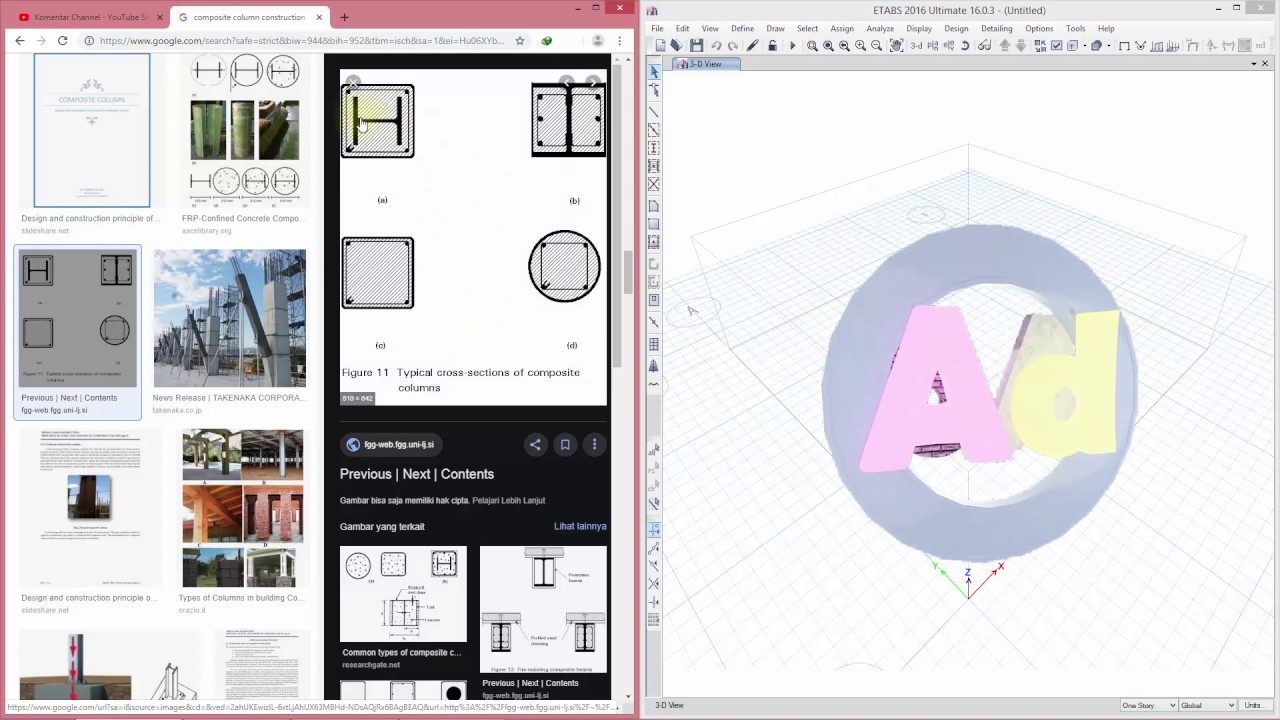Open the 3-D View window list arrow
This screenshot has width=1280, height=720.
click(x=1252, y=64)
